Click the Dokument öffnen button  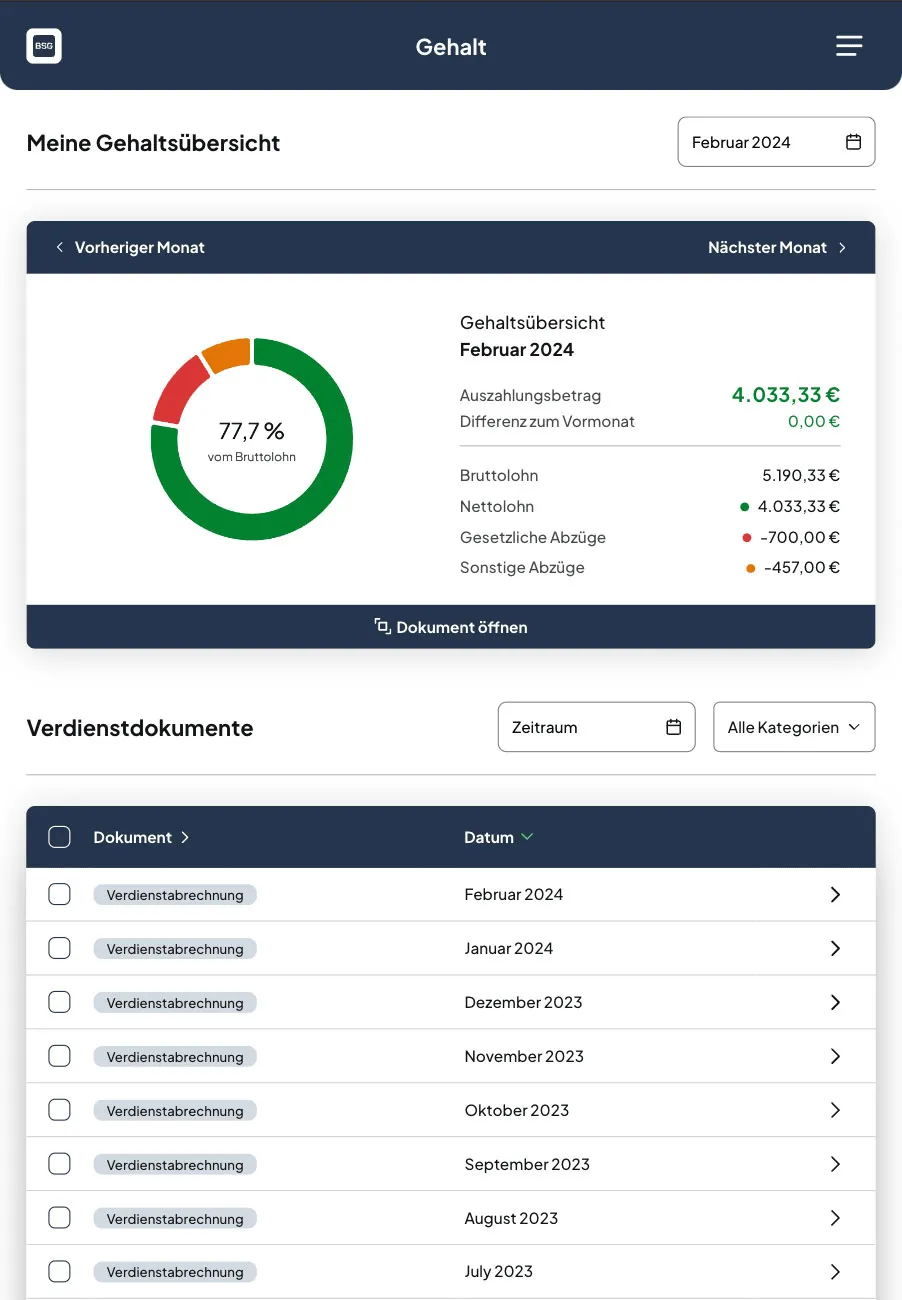point(451,627)
